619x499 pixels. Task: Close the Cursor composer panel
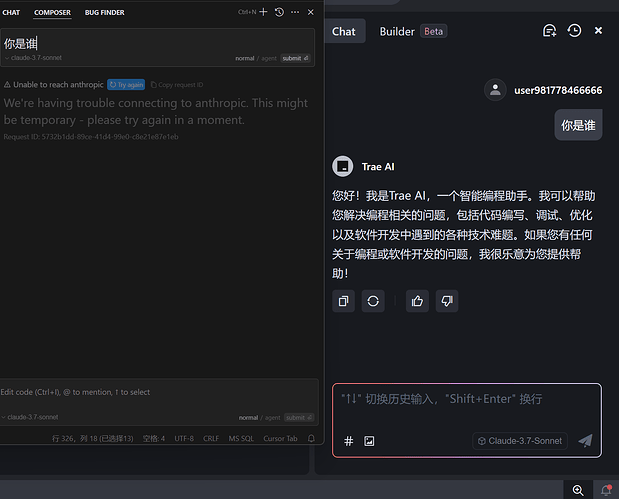point(311,12)
